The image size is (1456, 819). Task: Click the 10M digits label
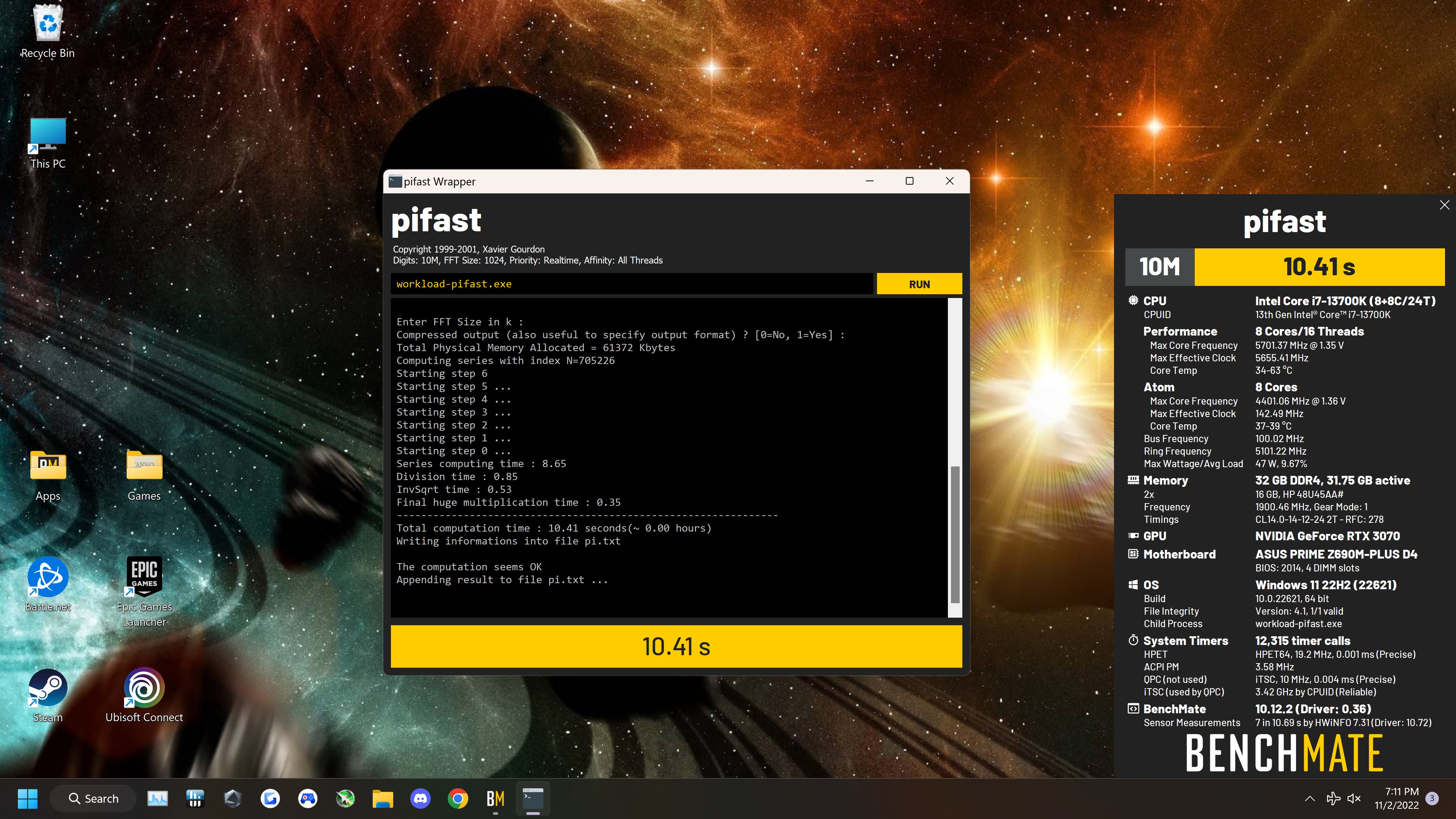[x=1159, y=267]
